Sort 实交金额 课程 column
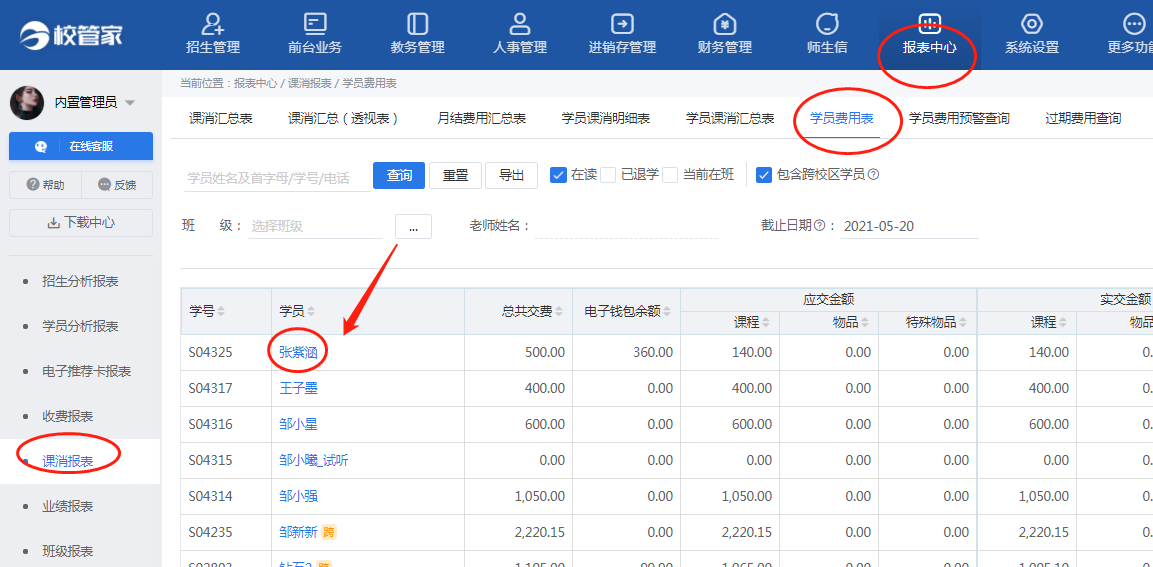The width and height of the screenshot is (1153, 567). (x=1062, y=322)
